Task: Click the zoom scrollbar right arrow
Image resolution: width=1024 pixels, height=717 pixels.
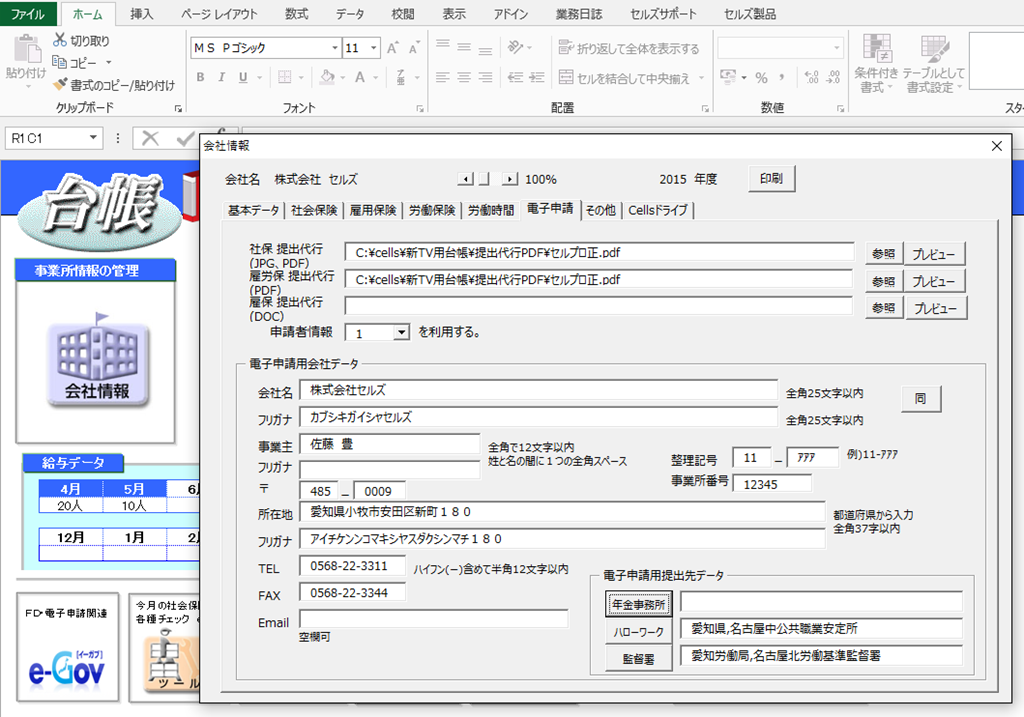Action: 510,179
